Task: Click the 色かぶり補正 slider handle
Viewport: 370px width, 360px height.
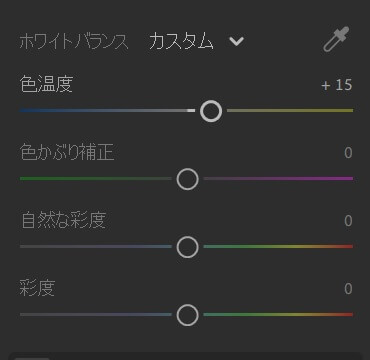Action: 187,179
